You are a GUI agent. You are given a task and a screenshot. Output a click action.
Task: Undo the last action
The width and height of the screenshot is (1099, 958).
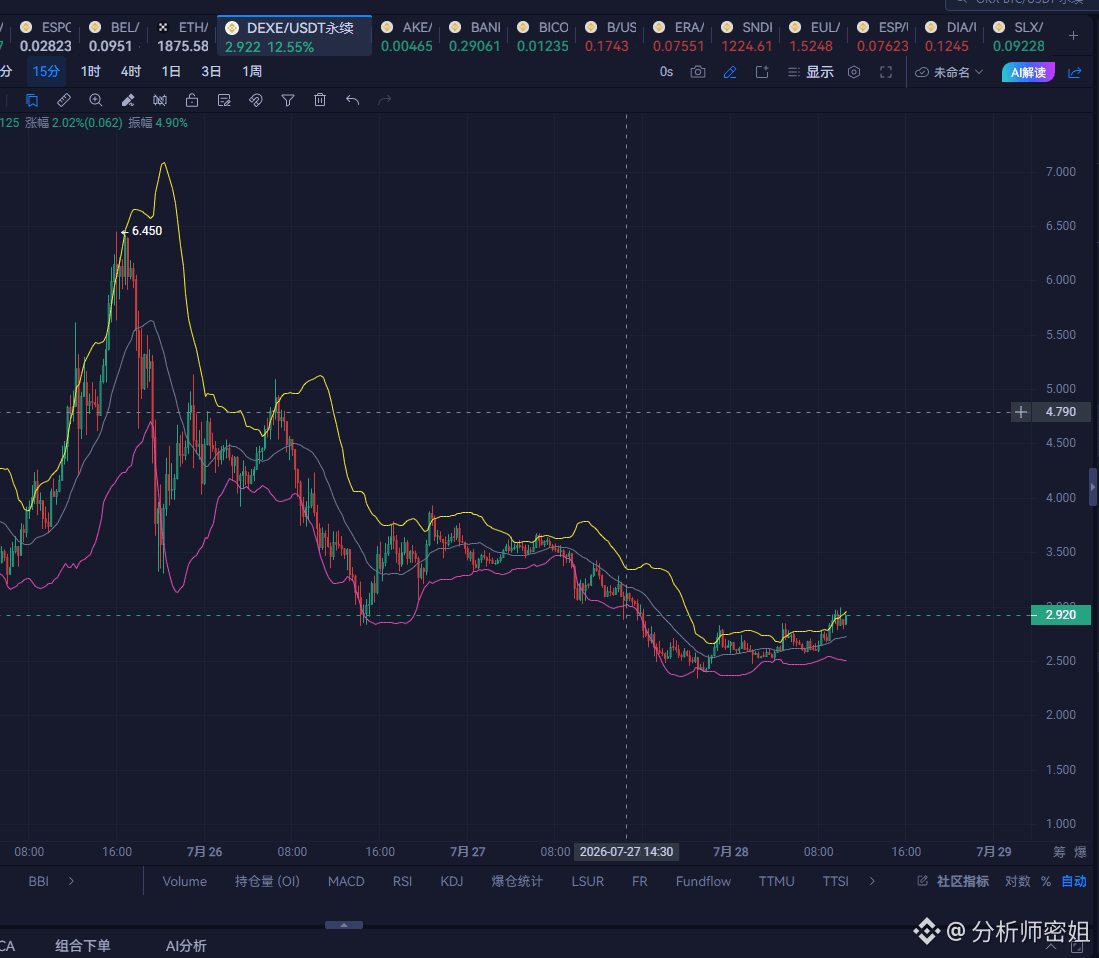[x=353, y=100]
